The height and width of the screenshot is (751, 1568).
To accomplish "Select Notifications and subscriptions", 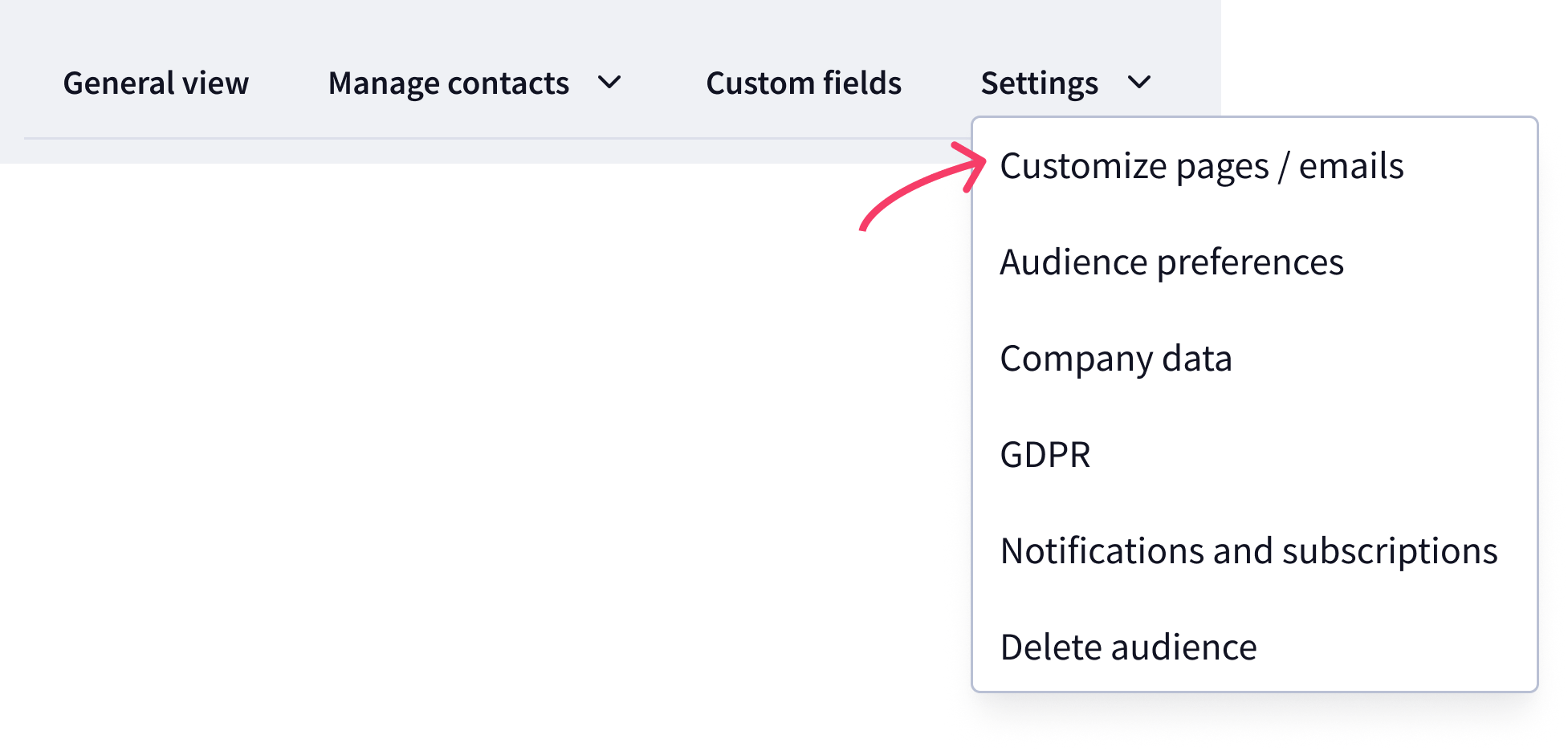I will (1249, 551).
